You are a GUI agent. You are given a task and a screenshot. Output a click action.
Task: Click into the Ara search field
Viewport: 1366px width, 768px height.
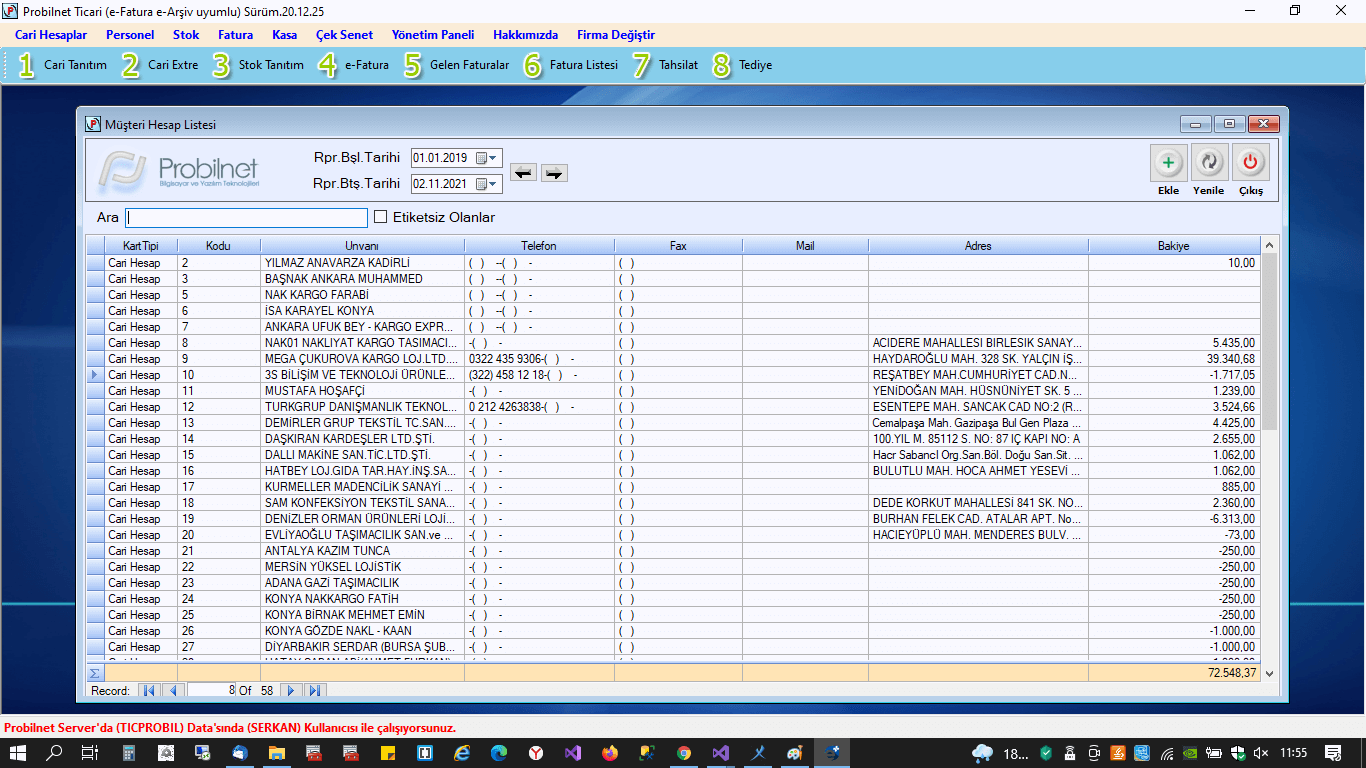pos(246,218)
